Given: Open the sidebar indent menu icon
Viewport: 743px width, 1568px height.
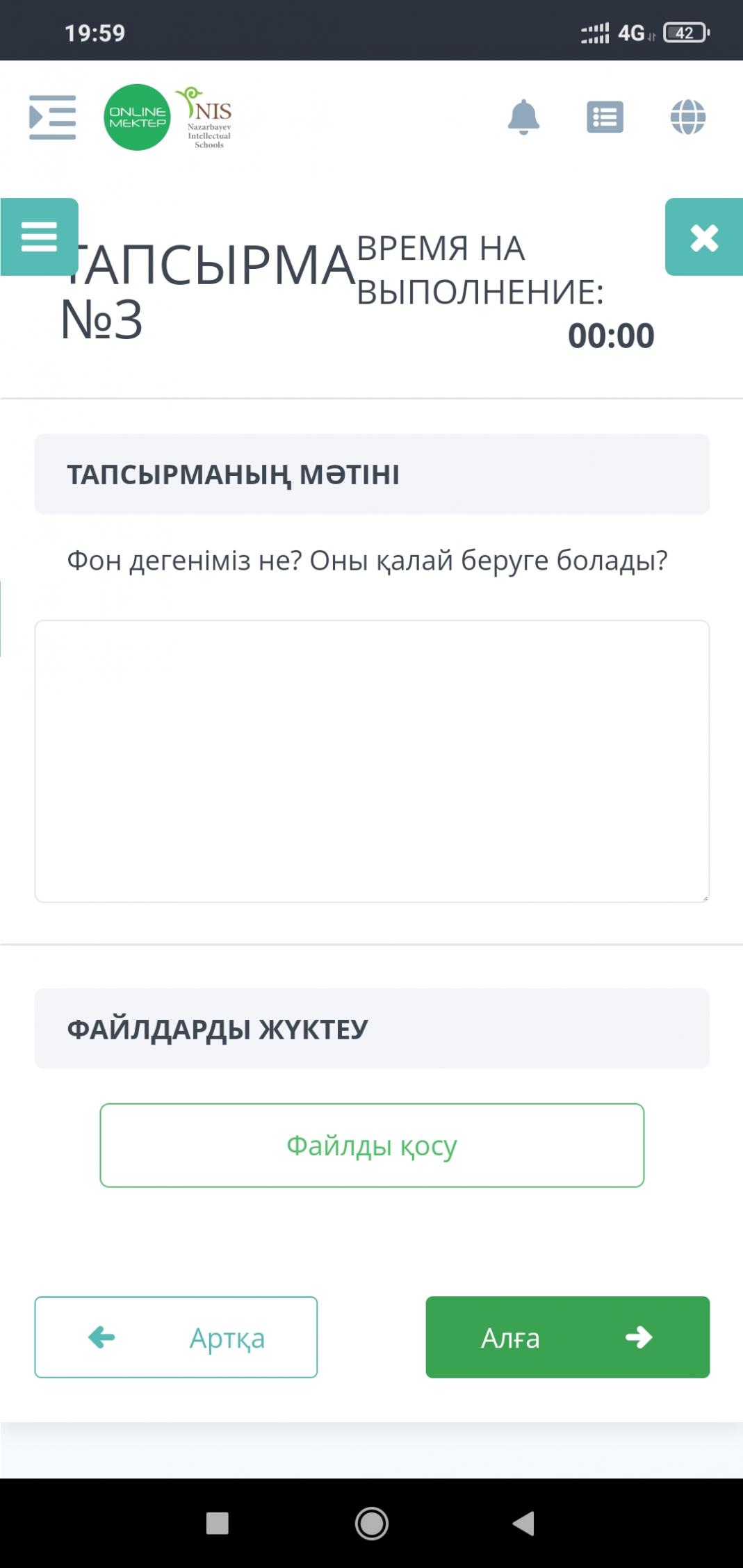Looking at the screenshot, I should [52, 117].
